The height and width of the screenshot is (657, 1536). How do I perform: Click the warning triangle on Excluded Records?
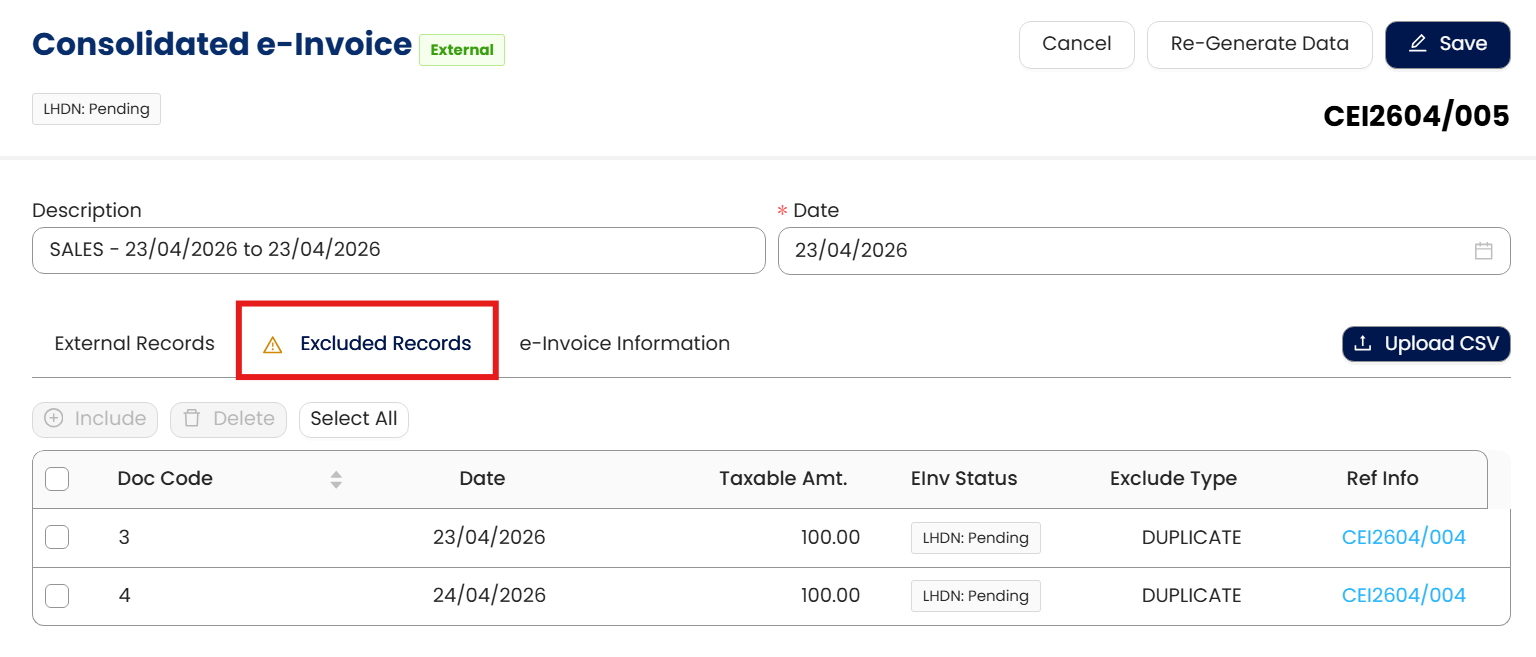coord(272,345)
